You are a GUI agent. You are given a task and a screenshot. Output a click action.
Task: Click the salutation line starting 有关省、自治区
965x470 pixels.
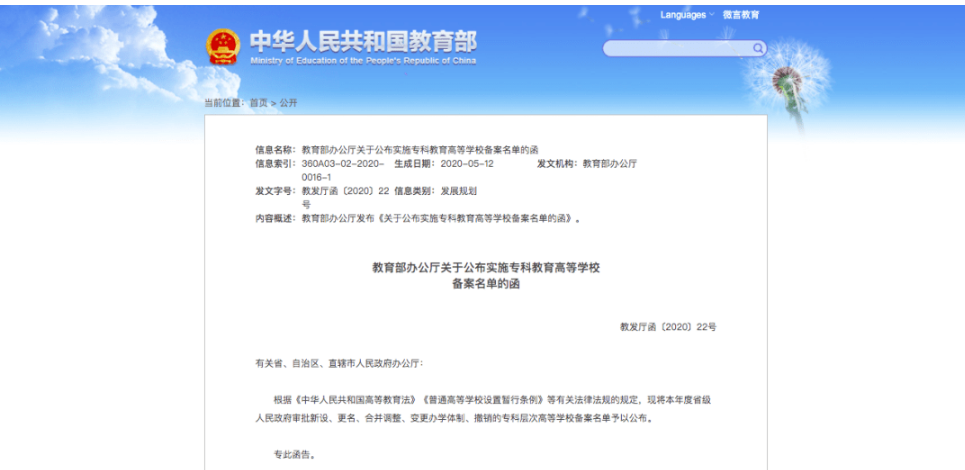tap(339, 363)
